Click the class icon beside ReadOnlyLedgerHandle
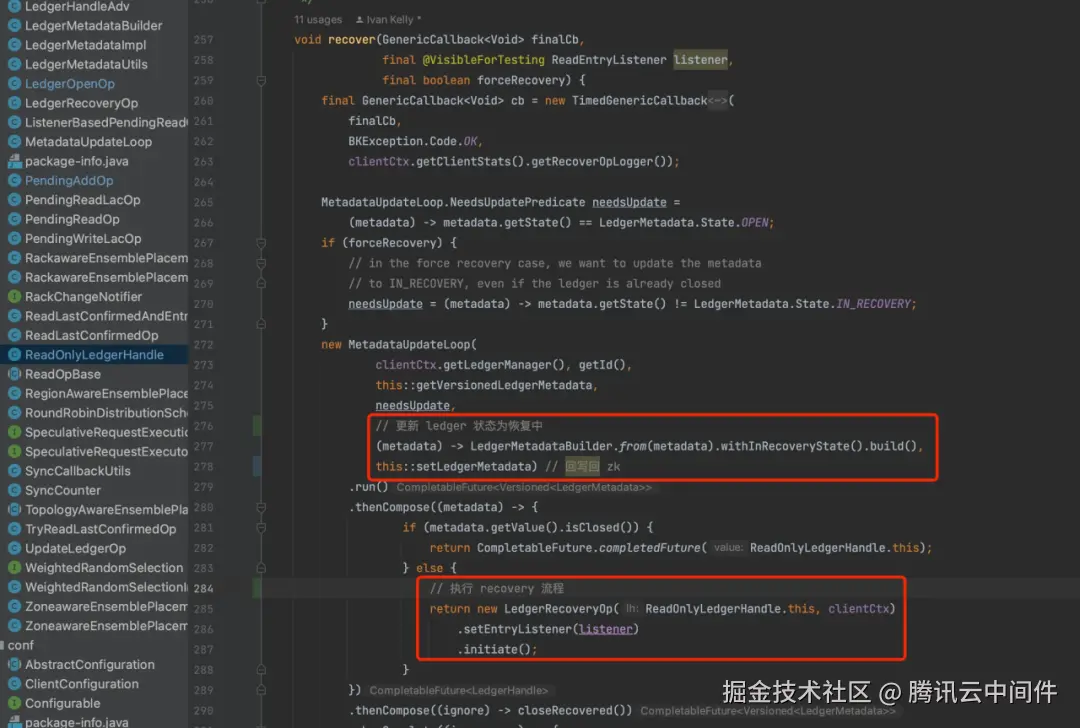The width and height of the screenshot is (1080, 728). tap(14, 354)
